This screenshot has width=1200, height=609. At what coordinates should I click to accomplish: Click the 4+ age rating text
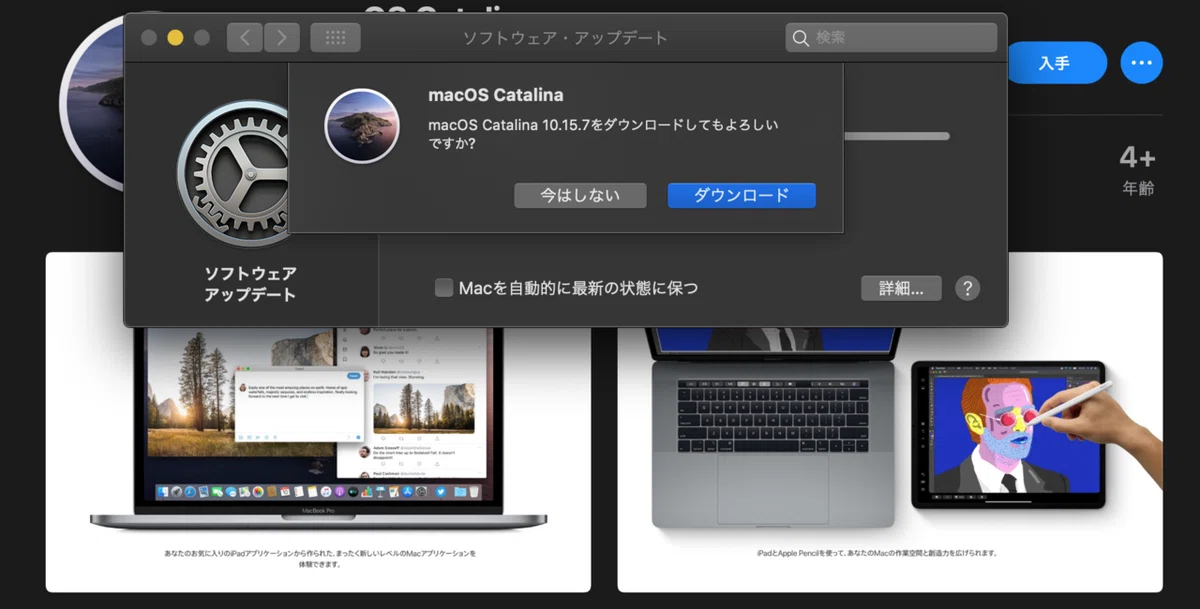1137,158
